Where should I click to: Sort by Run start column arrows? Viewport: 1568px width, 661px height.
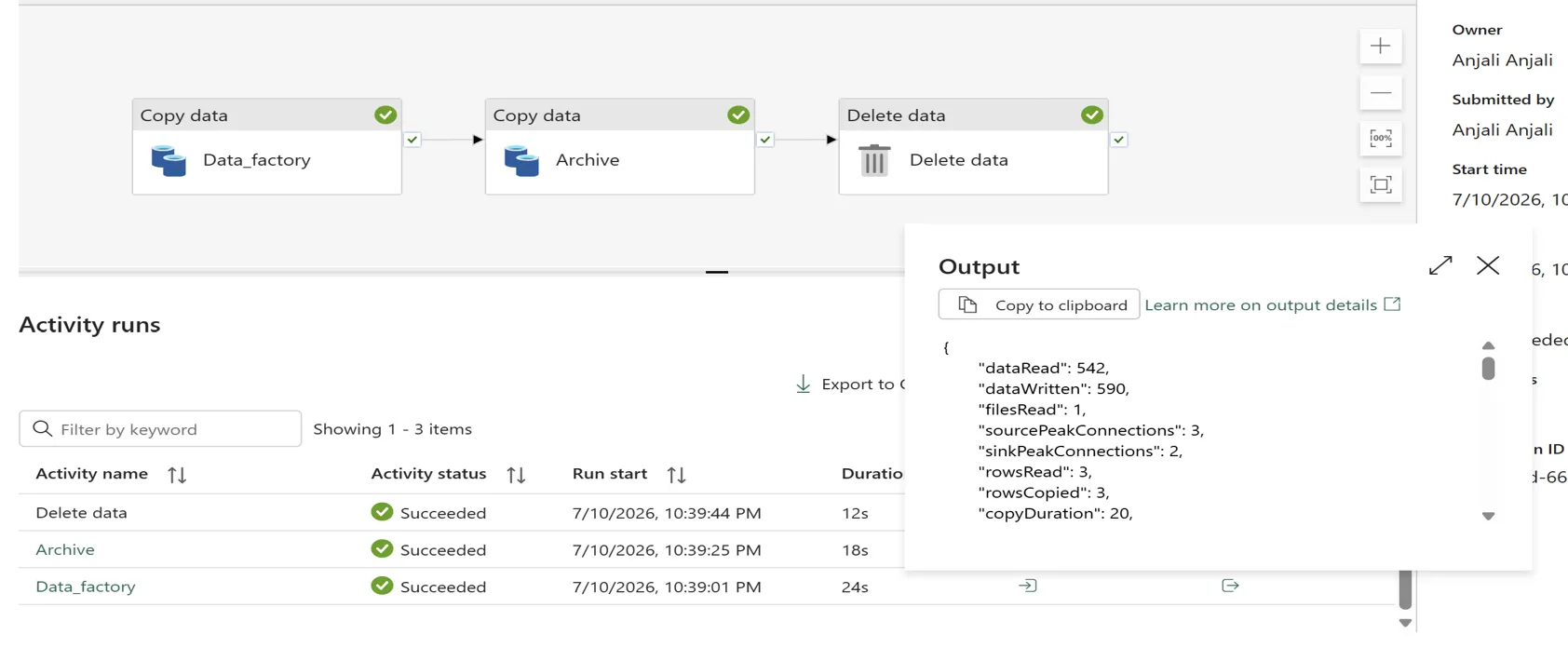tap(677, 475)
